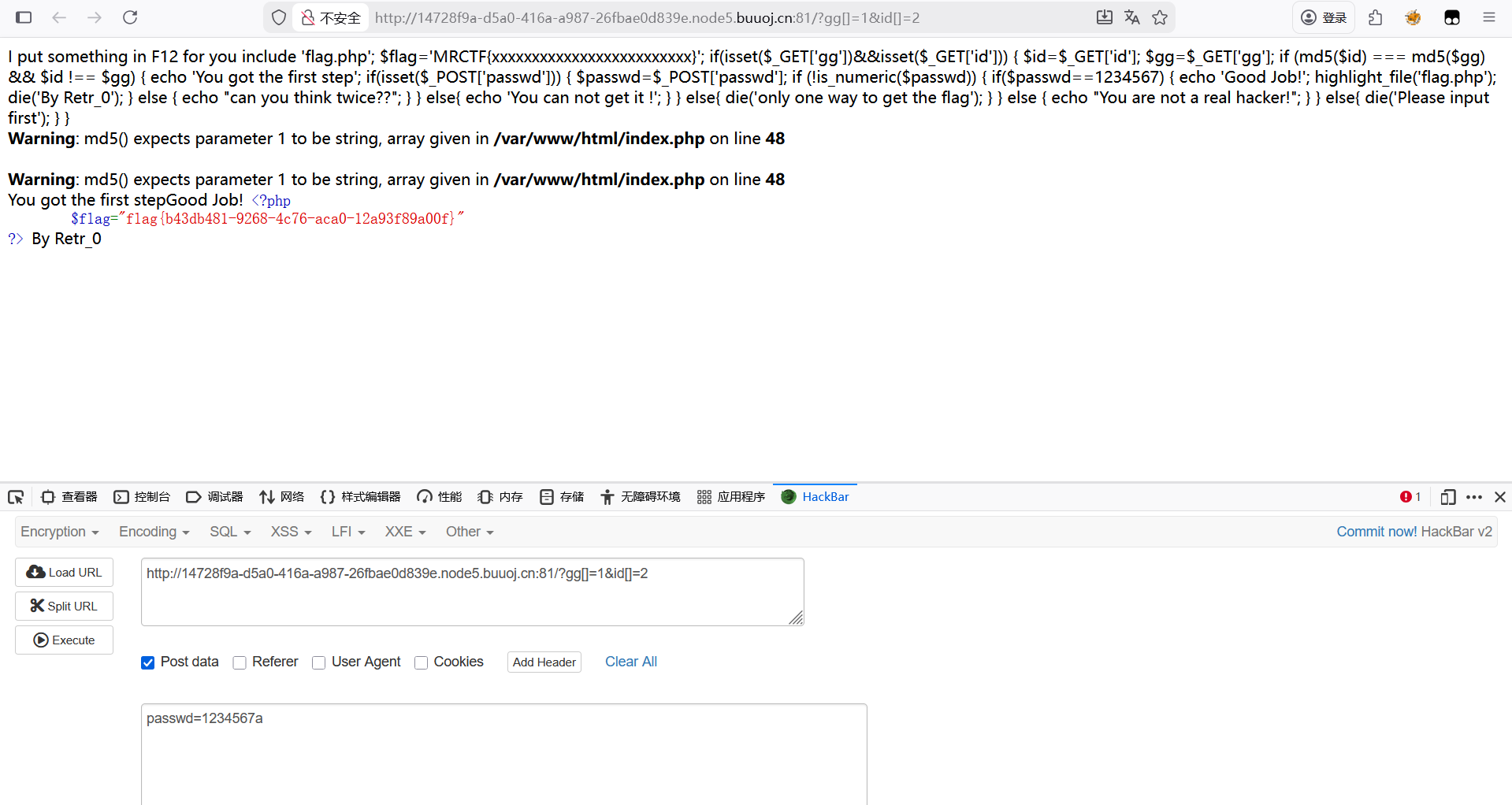Open the SQL dropdown menu

tap(230, 532)
